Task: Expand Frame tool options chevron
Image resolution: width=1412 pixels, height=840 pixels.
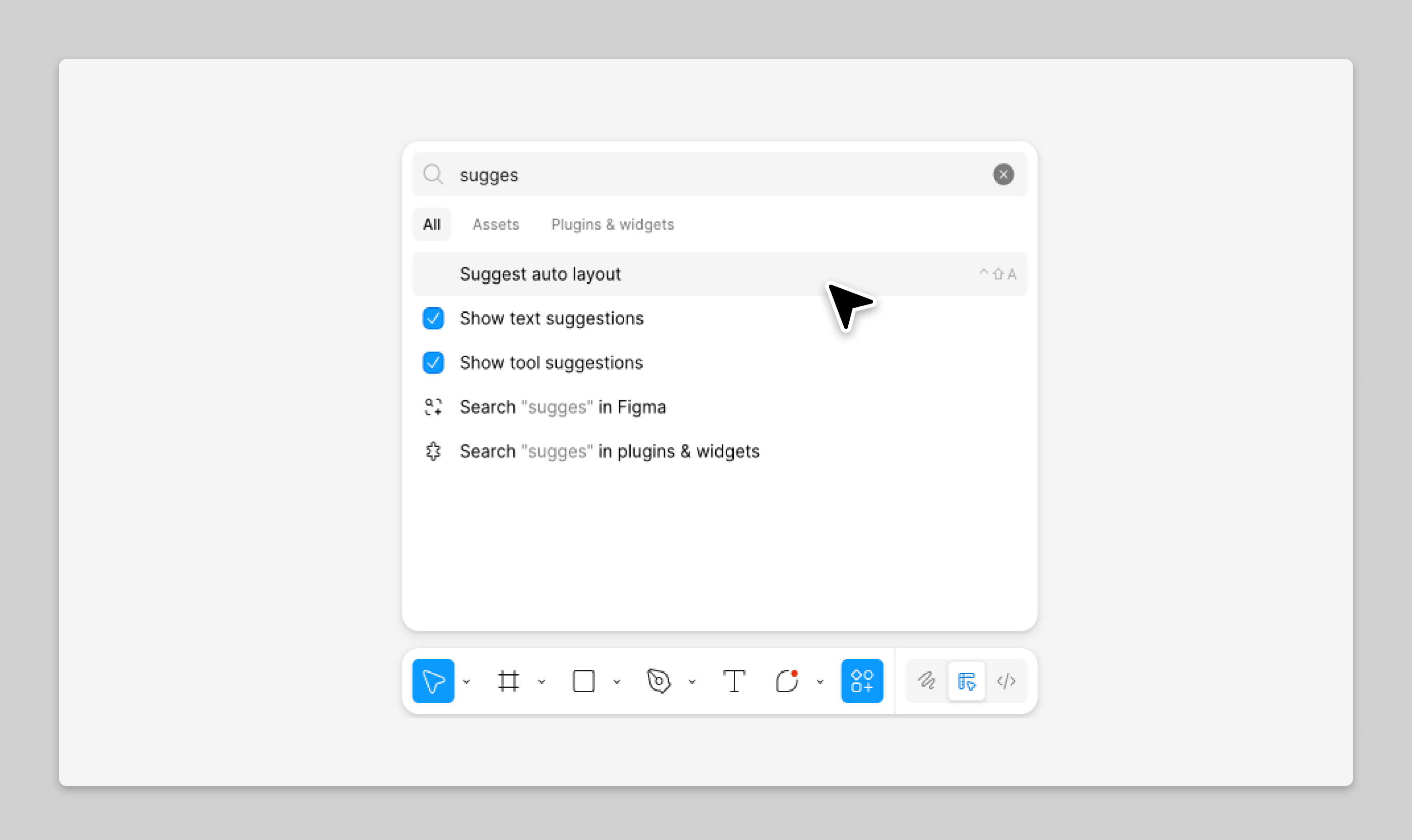Action: 542,682
